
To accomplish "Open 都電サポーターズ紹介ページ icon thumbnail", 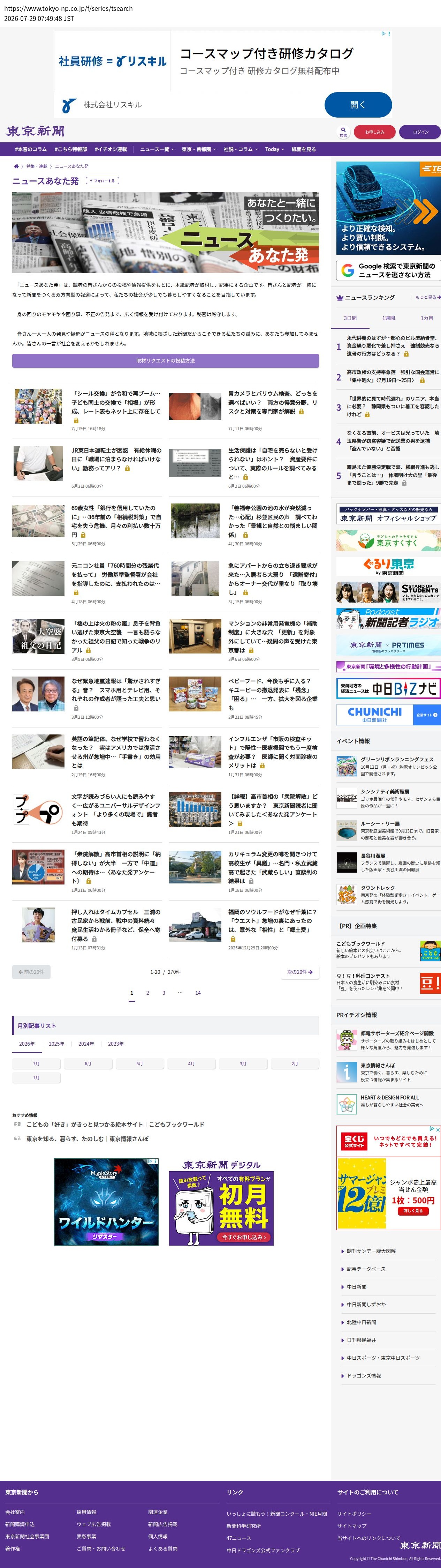I will coord(347,1039).
